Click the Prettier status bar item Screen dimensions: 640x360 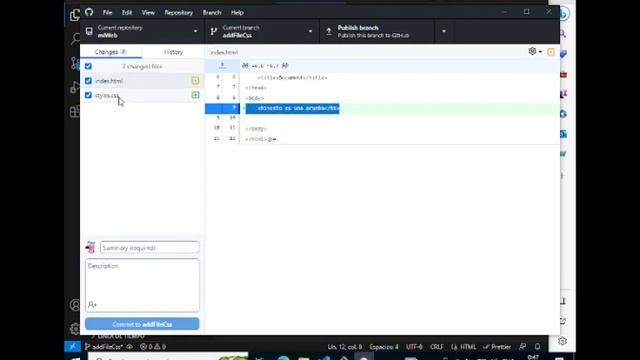pyautogui.click(x=497, y=347)
